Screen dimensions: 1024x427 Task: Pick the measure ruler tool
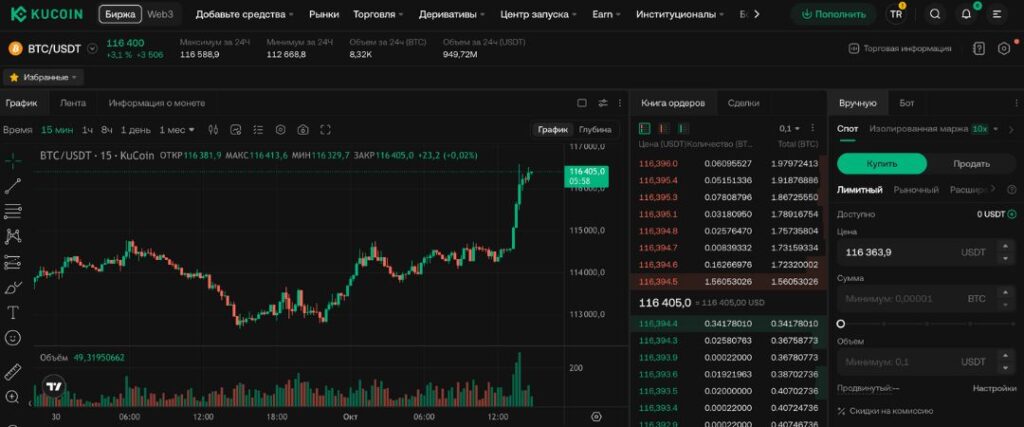tap(13, 371)
